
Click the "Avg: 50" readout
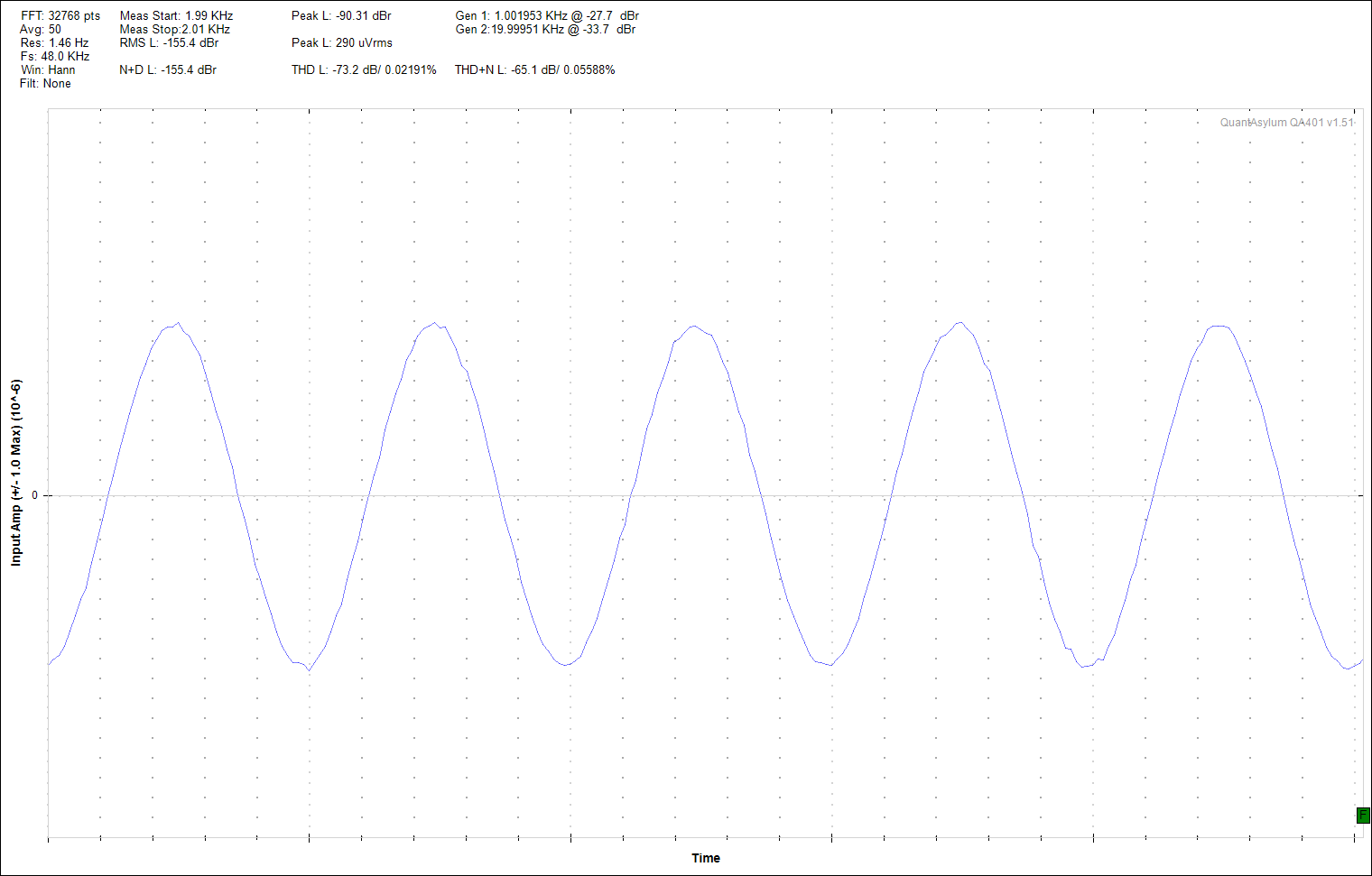tap(41, 30)
